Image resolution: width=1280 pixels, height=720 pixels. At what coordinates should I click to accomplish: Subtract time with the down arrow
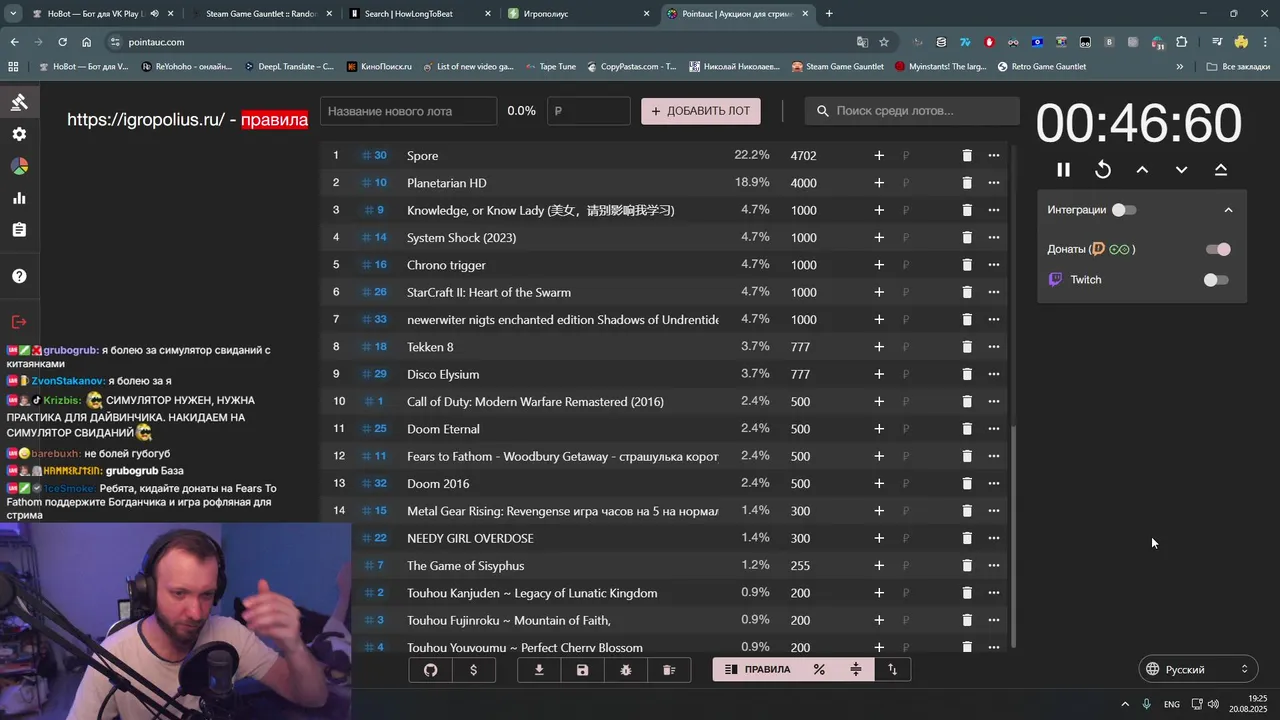pyautogui.click(x=1181, y=170)
